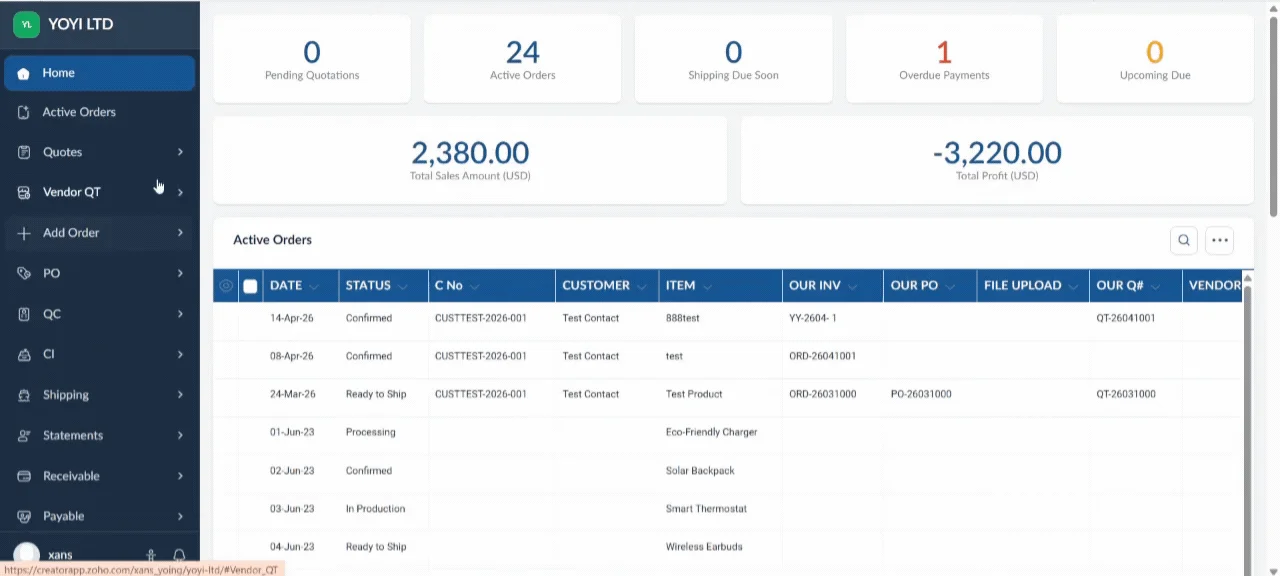Screen dimensions: 1280x576
Task: Go to Home in the sidebar
Action: pyautogui.click(x=99, y=73)
